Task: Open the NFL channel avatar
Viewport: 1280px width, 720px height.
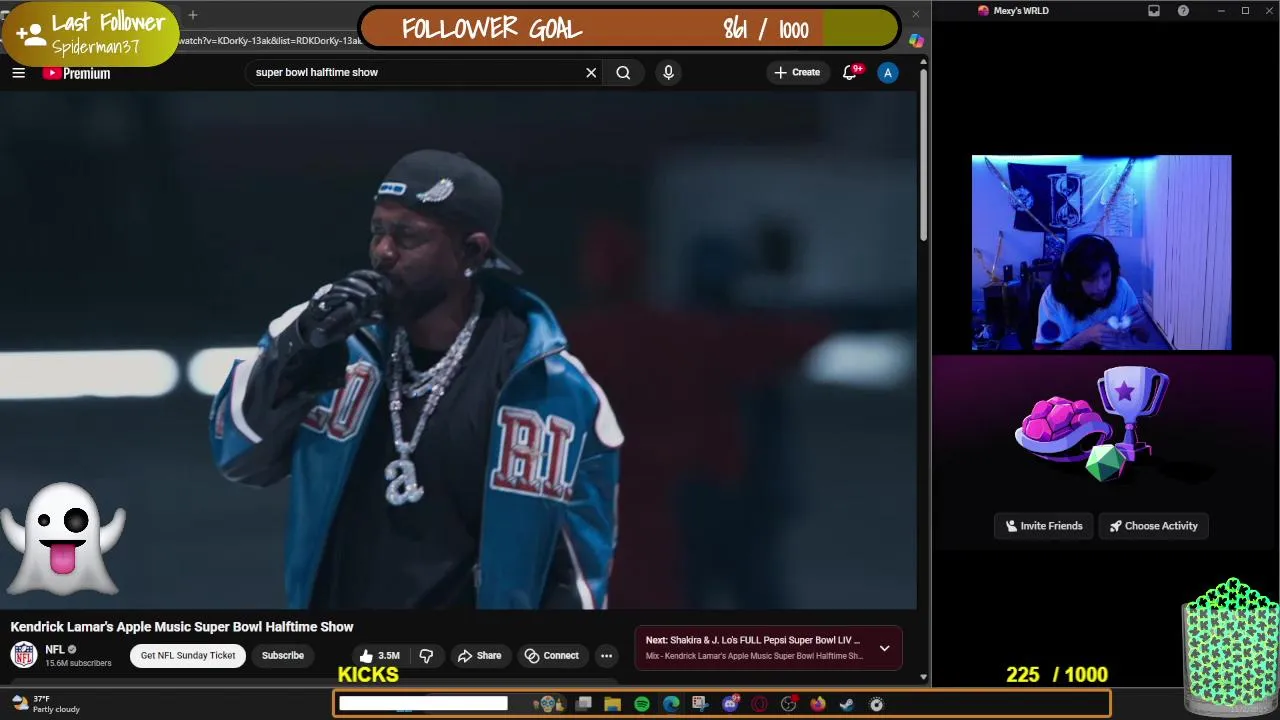Action: [23, 655]
